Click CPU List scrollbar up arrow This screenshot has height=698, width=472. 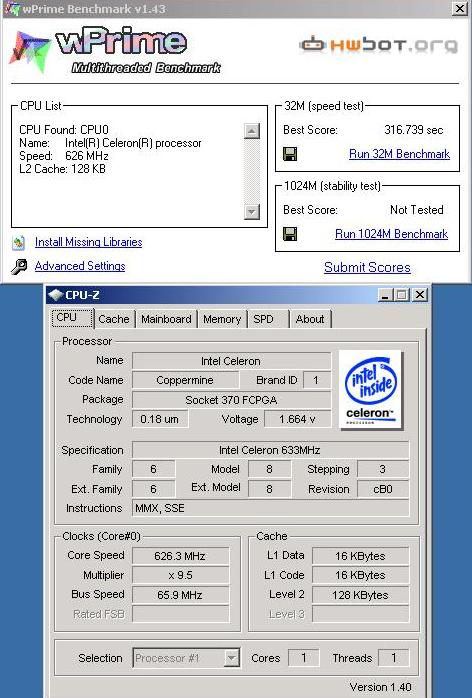click(252, 131)
